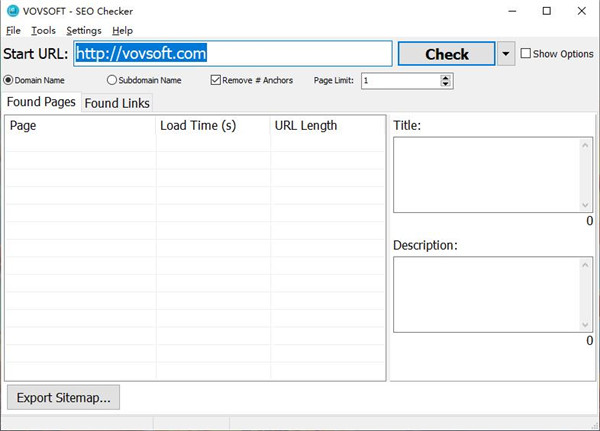Open the Help menu
Viewport: 600px width, 431px height.
pos(122,31)
